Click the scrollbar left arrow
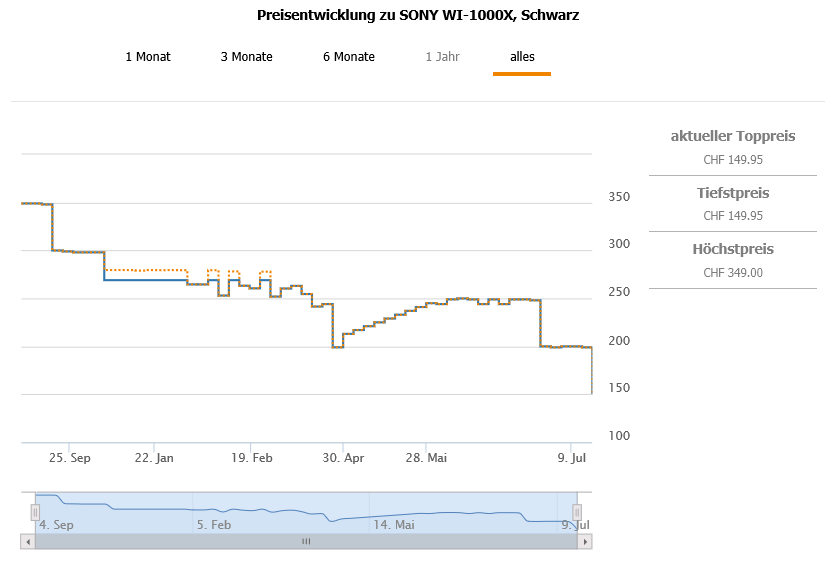835x564 pixels. (27, 541)
